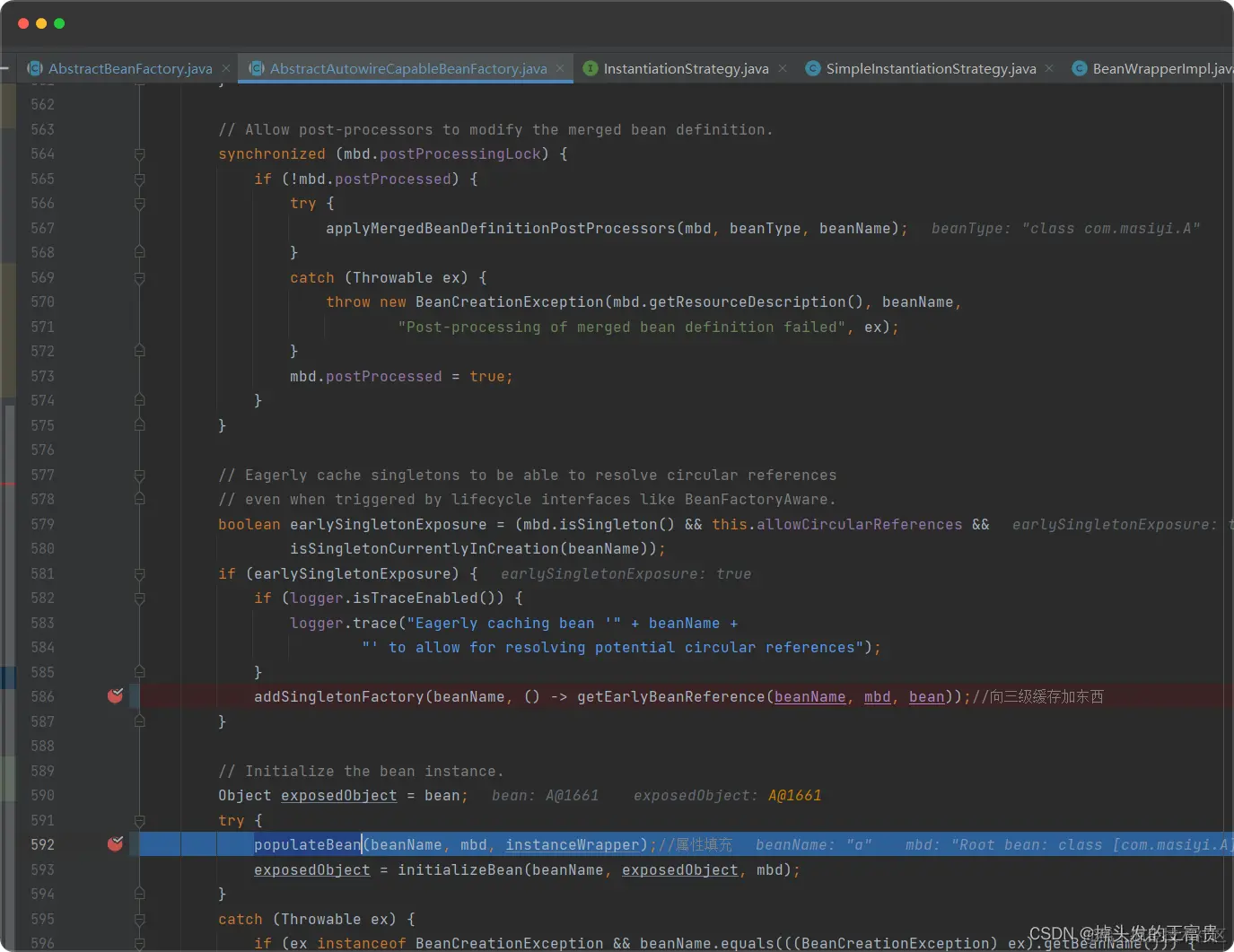Click the BeanCreationException constructor on line 570
This screenshot has height=952, width=1234.
click(509, 302)
